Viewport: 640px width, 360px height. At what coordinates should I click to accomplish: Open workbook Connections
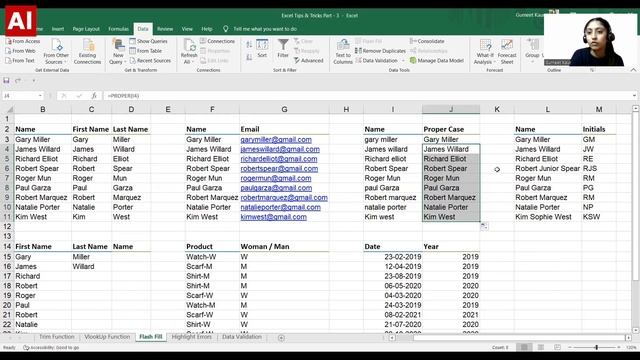218,41
